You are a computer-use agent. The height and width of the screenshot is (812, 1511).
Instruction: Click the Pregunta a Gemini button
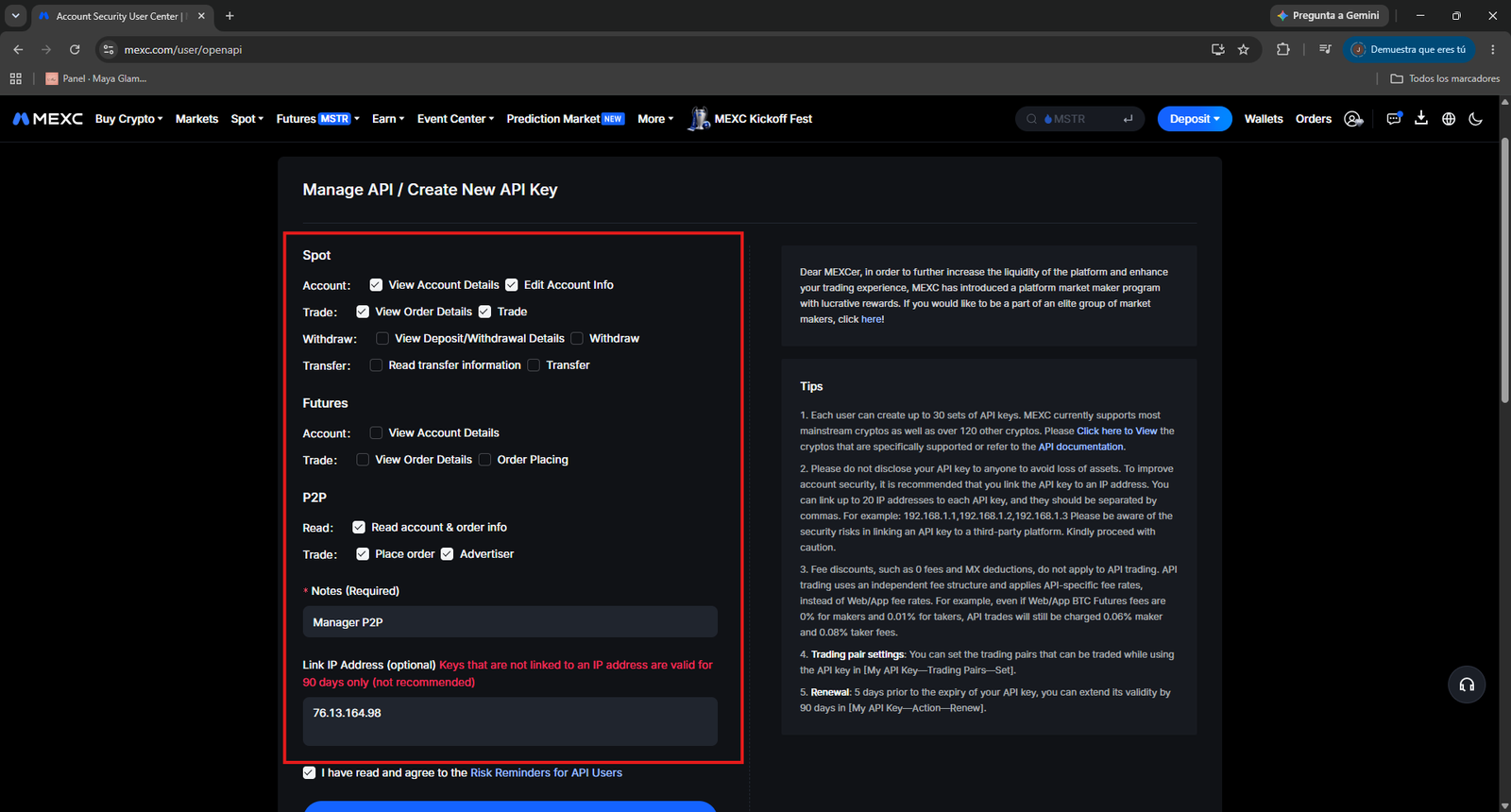[x=1329, y=16]
